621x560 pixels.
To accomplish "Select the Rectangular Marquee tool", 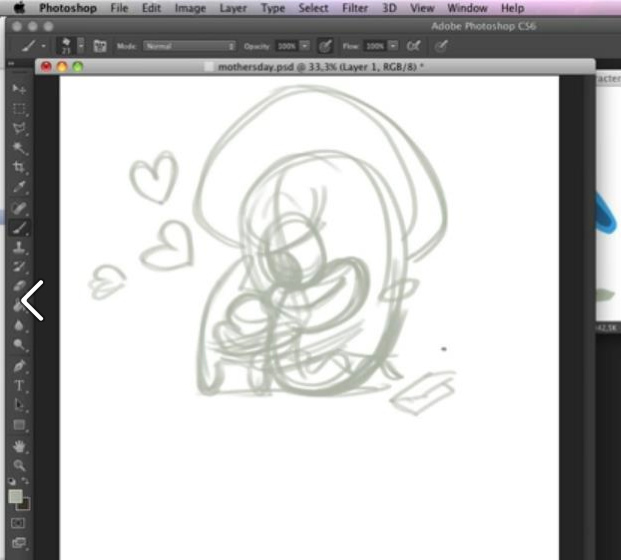I will tap(19, 109).
